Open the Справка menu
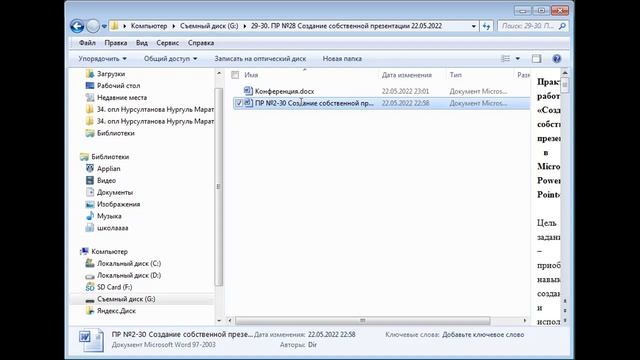This screenshot has height=360, width=640. point(201,43)
